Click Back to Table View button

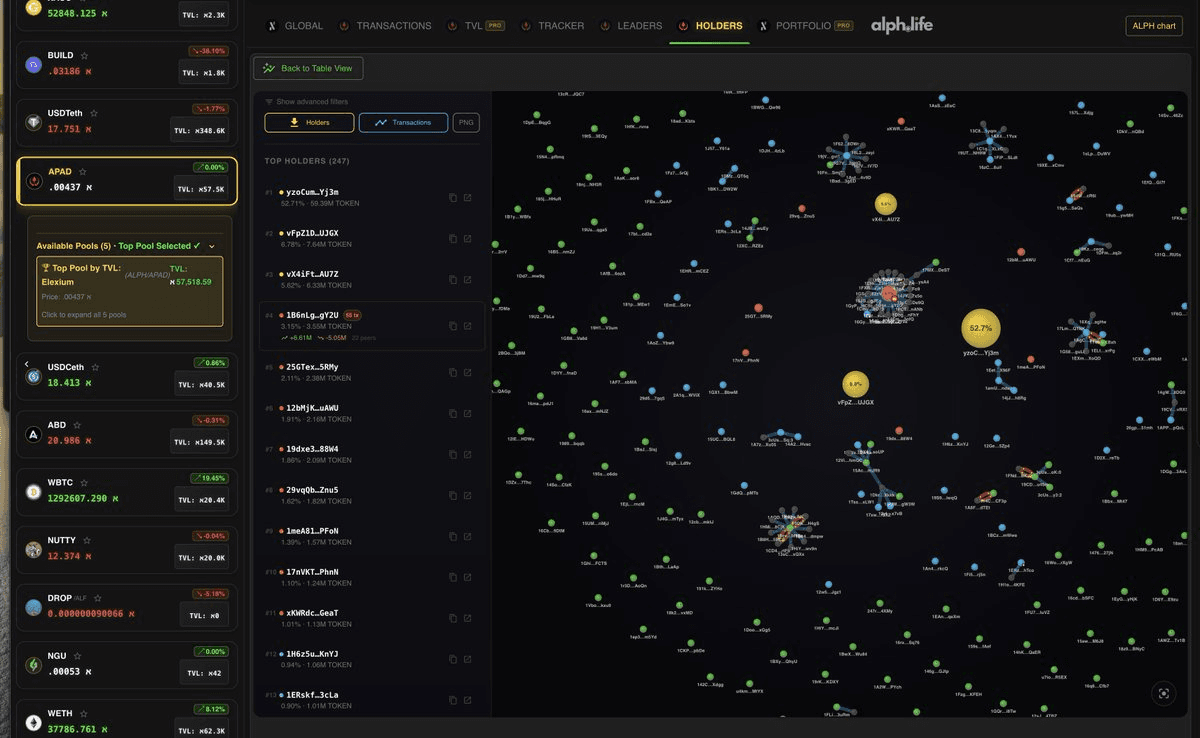(308, 68)
